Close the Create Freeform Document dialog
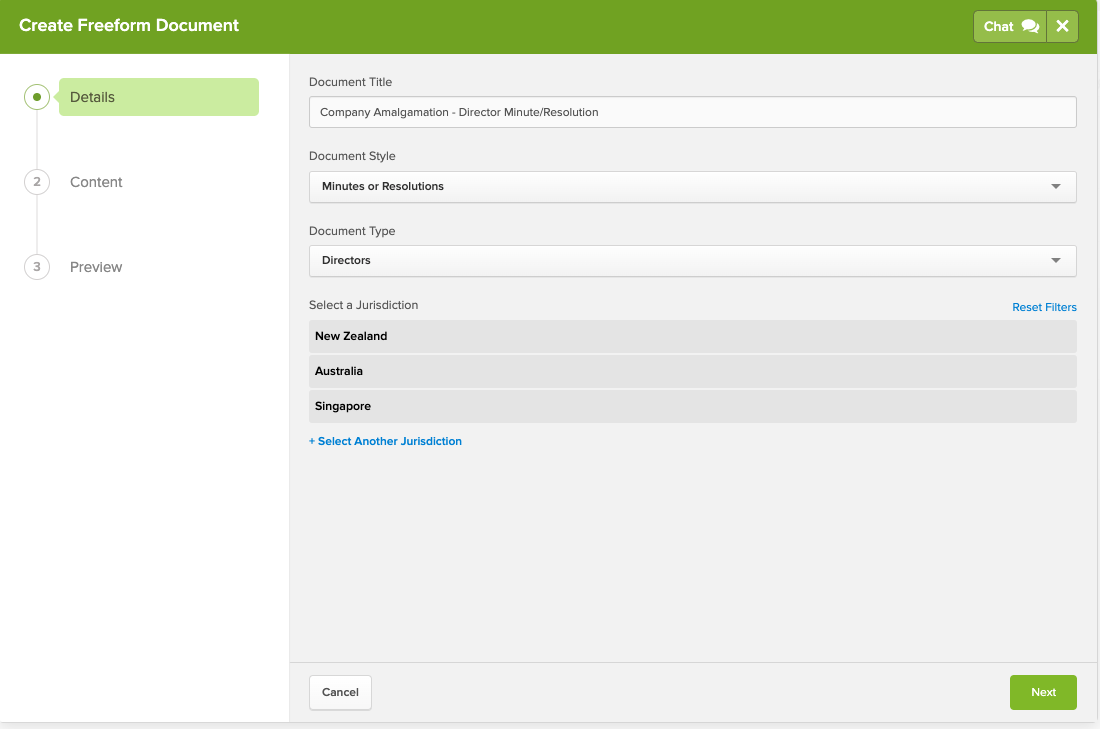The height and width of the screenshot is (729, 1100). (x=1062, y=27)
